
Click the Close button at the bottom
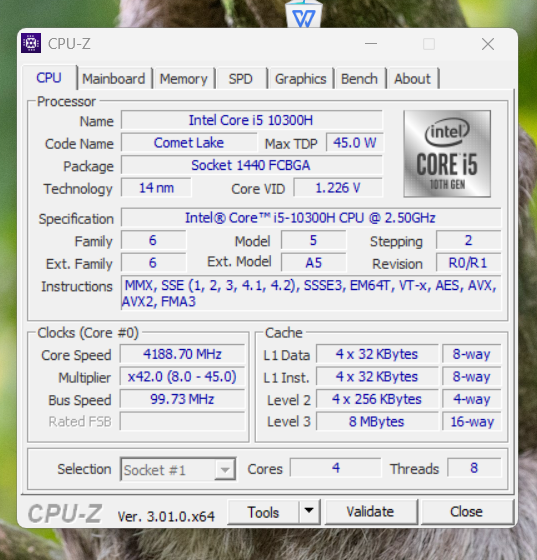coord(467,512)
